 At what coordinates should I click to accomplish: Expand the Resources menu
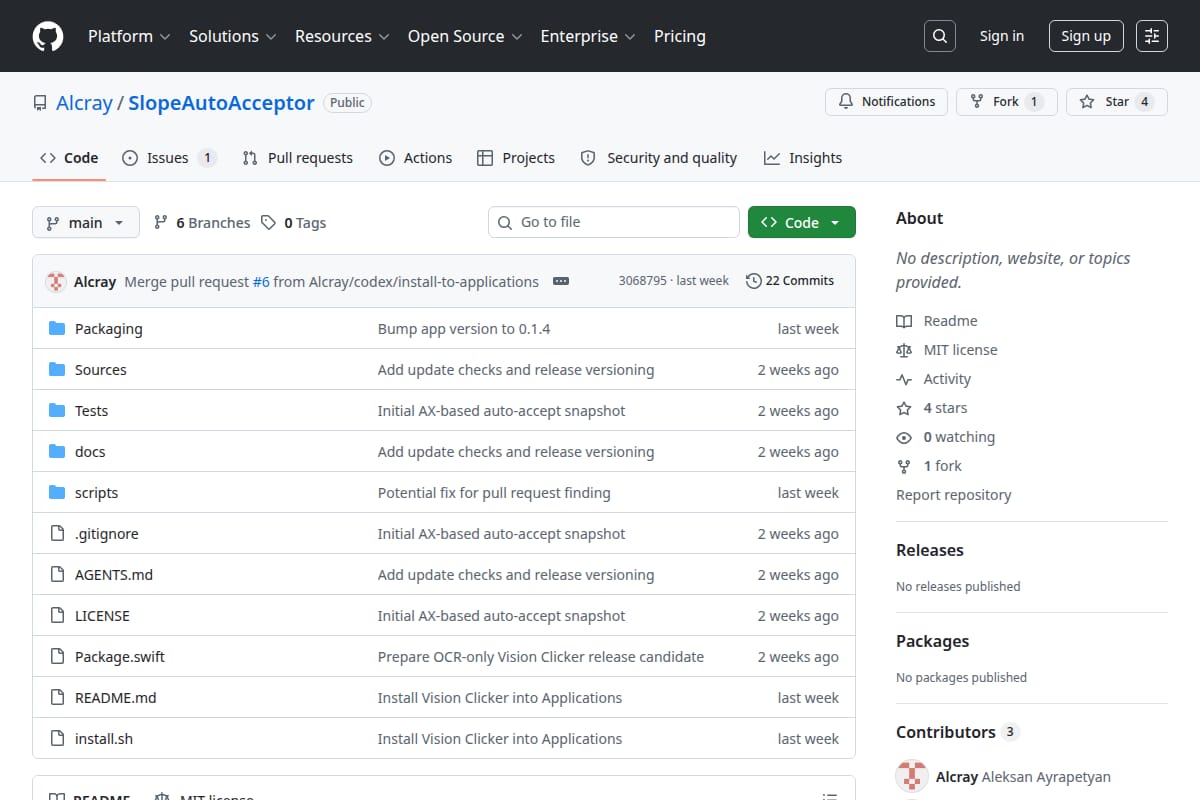[341, 36]
